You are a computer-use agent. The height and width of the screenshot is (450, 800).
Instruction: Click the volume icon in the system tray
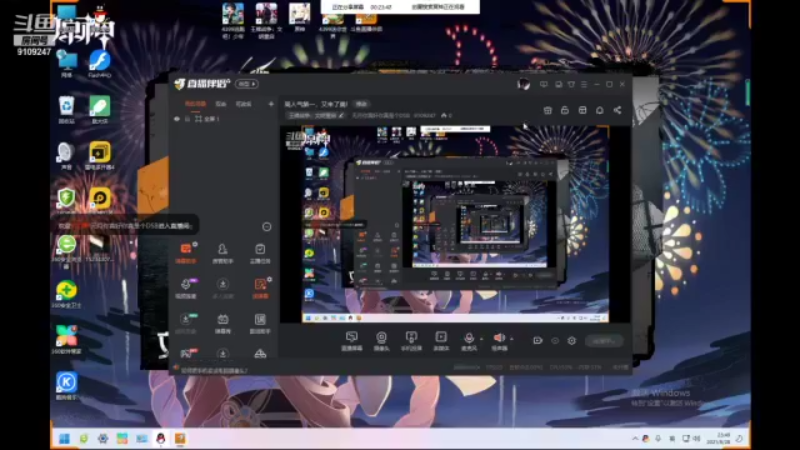pos(696,438)
